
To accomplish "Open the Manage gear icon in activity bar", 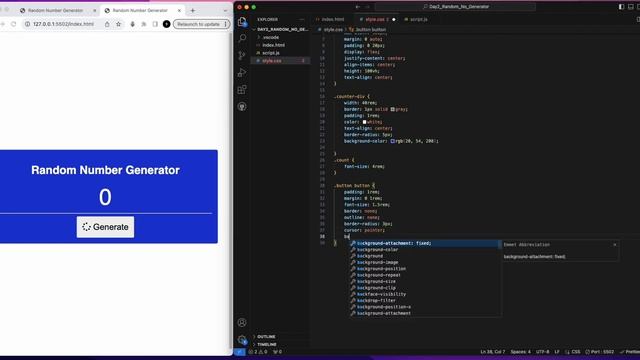I will pos(242,339).
